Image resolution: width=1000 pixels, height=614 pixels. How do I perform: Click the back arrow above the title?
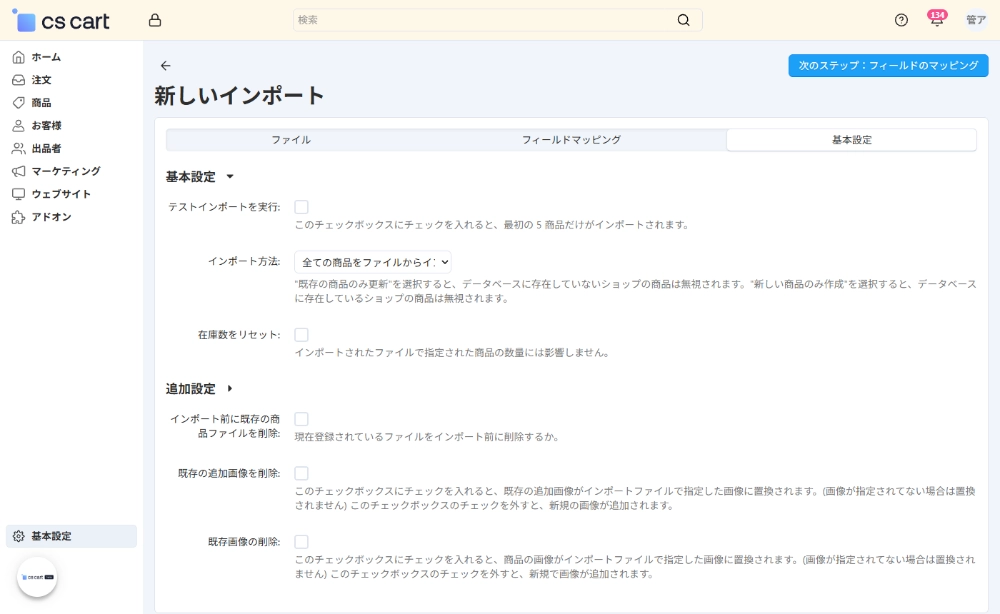(166, 66)
